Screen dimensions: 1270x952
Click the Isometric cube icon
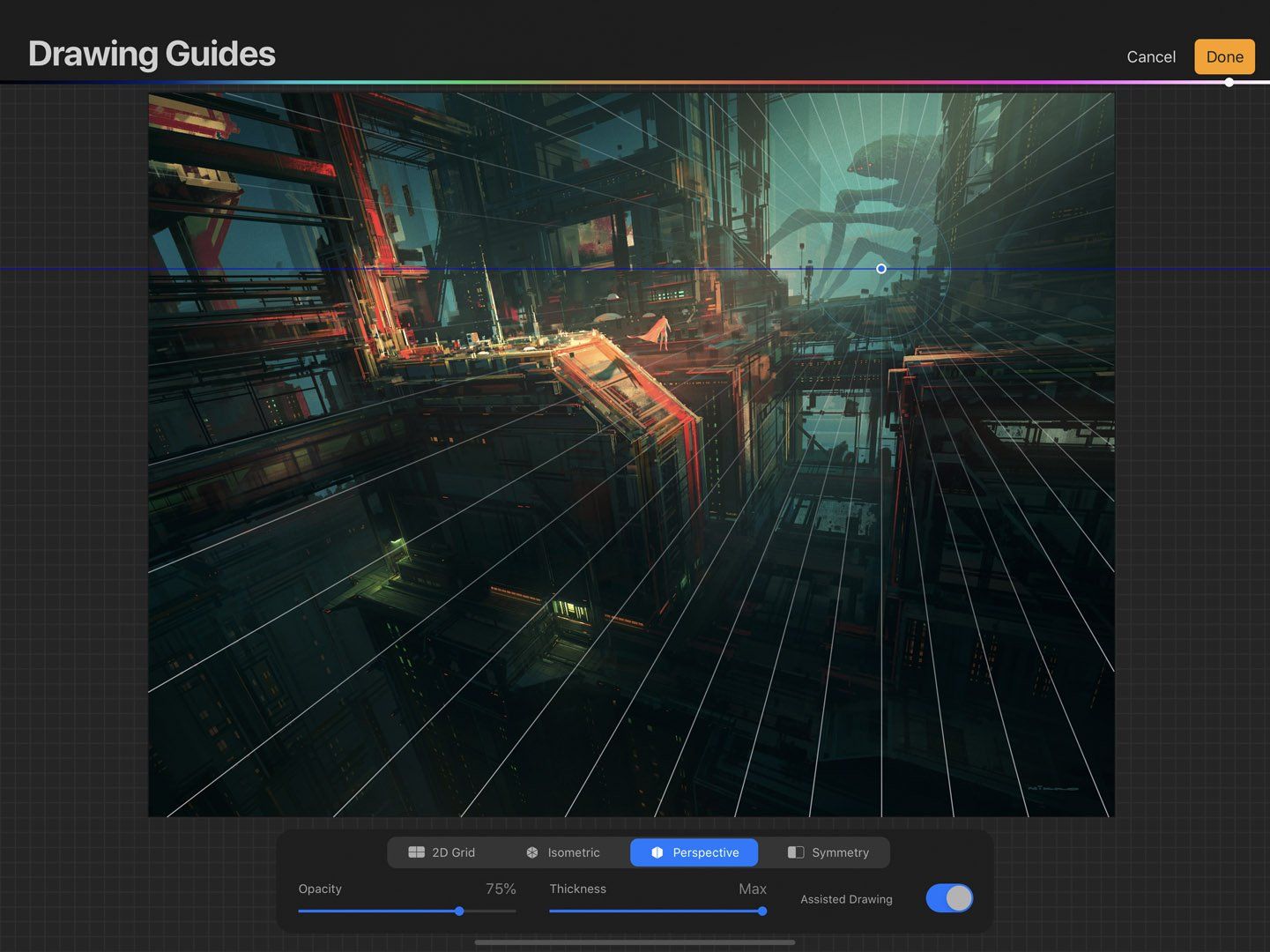[x=532, y=852]
